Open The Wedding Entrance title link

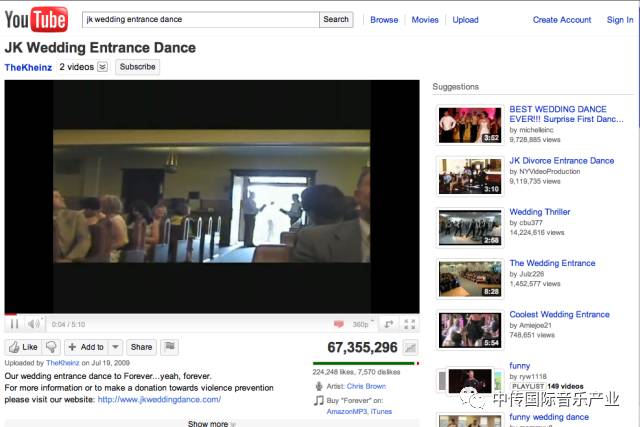(x=552, y=263)
